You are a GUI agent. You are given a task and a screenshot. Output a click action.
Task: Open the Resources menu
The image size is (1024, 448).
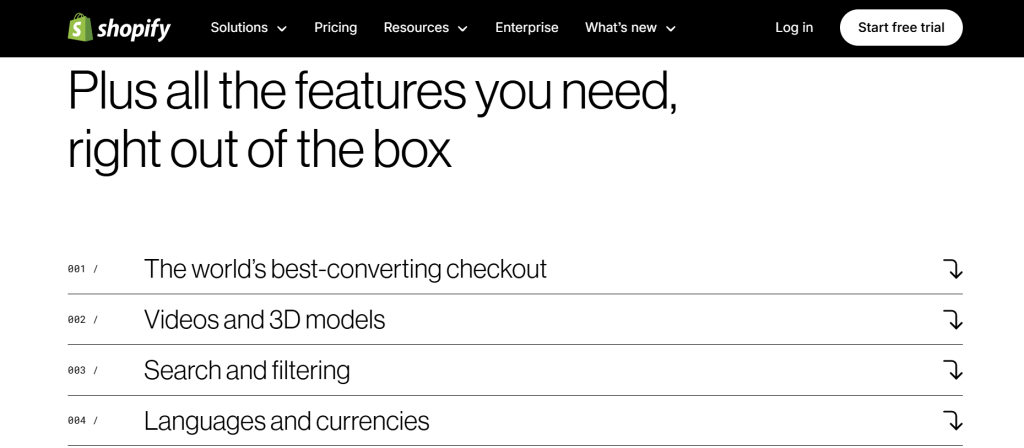tap(415, 28)
